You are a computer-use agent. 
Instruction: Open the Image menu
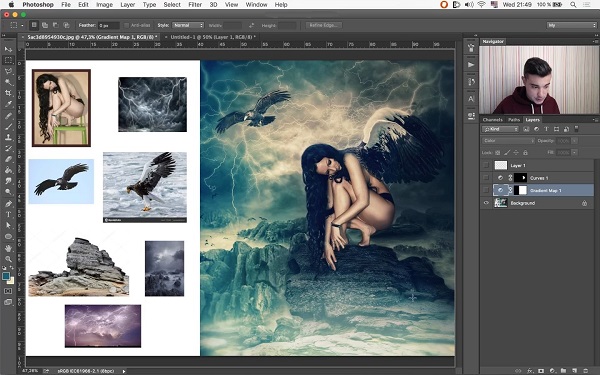(x=104, y=5)
